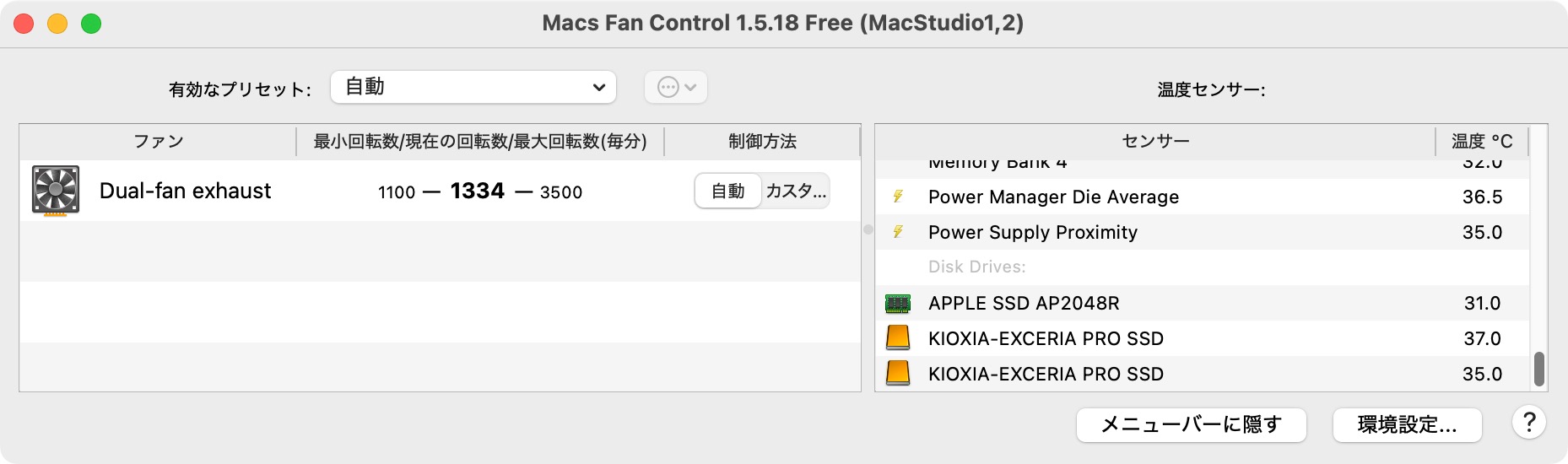Open the preset actions ellipsis menu
1568x464 pixels.
pos(676,87)
